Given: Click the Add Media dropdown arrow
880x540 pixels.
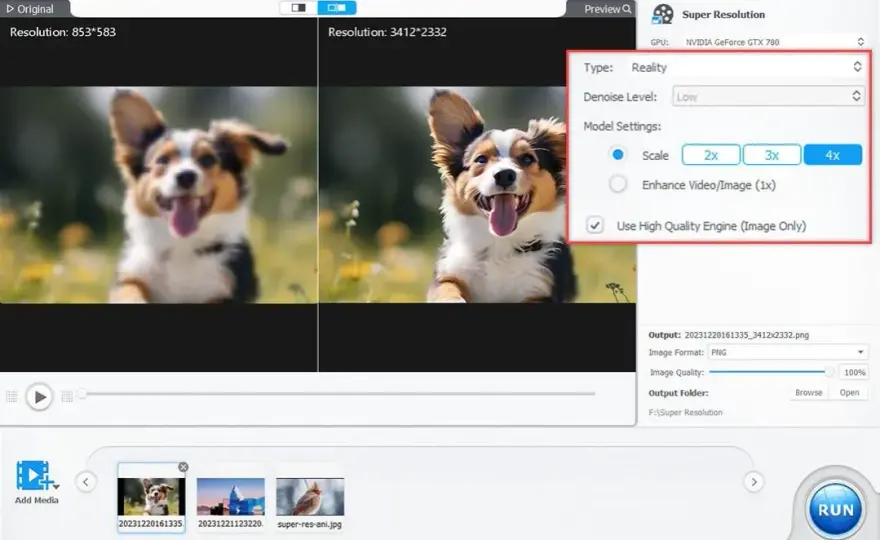Looking at the screenshot, I should (56, 486).
